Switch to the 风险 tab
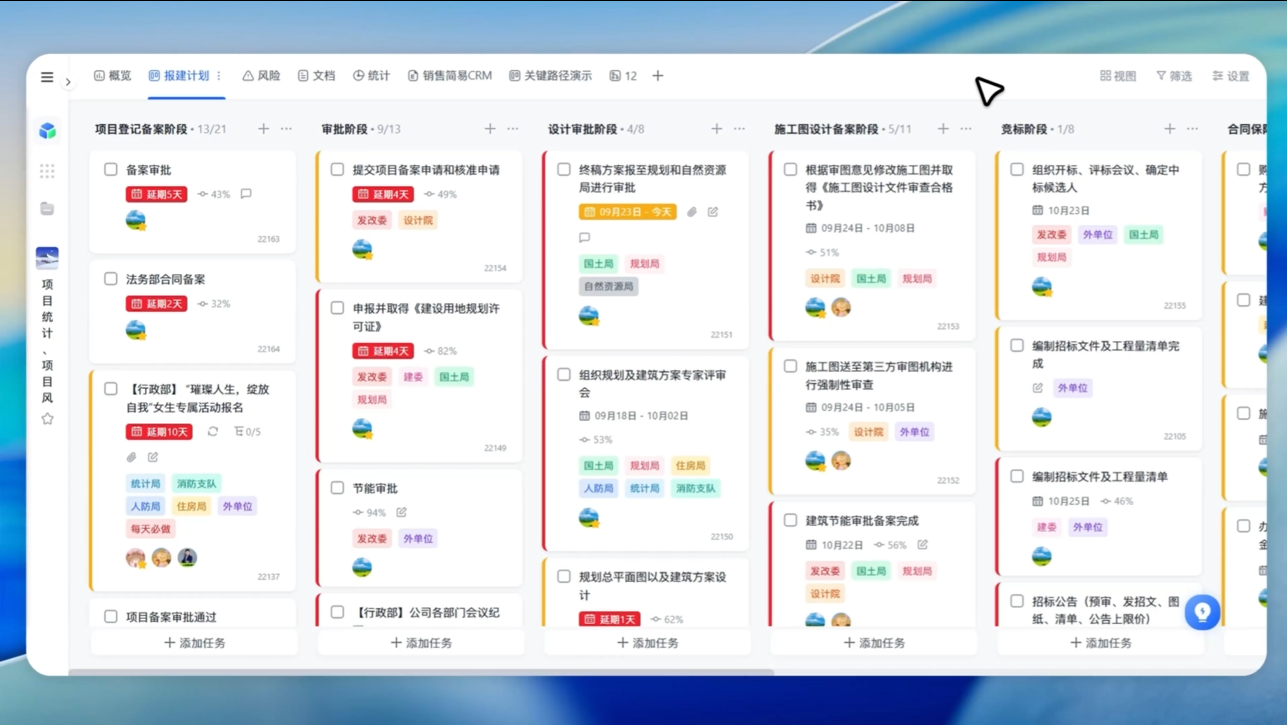This screenshot has width=1287, height=725. [x=261, y=76]
